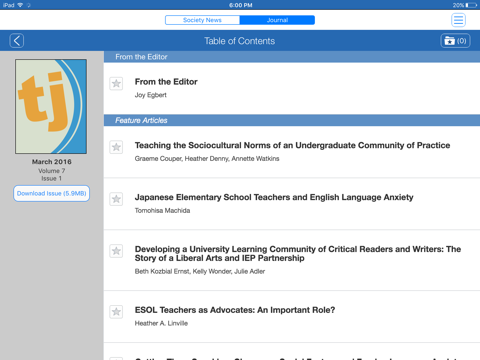Image resolution: width=480 pixels, height=360 pixels.
Task: Open Teaching the Sociocultural Norms article
Action: 292,145
